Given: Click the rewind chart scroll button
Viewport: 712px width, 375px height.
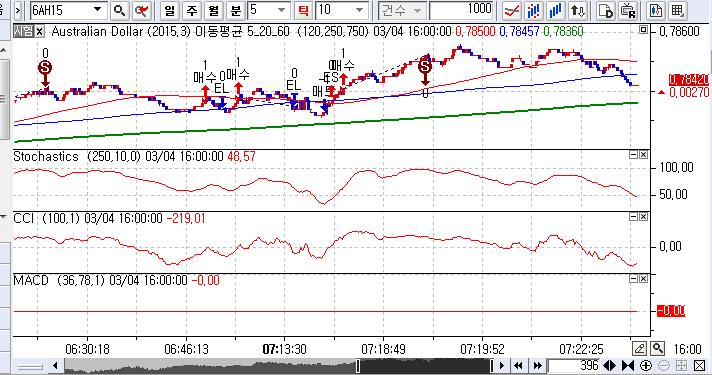Looking at the screenshot, I should (x=519, y=365).
